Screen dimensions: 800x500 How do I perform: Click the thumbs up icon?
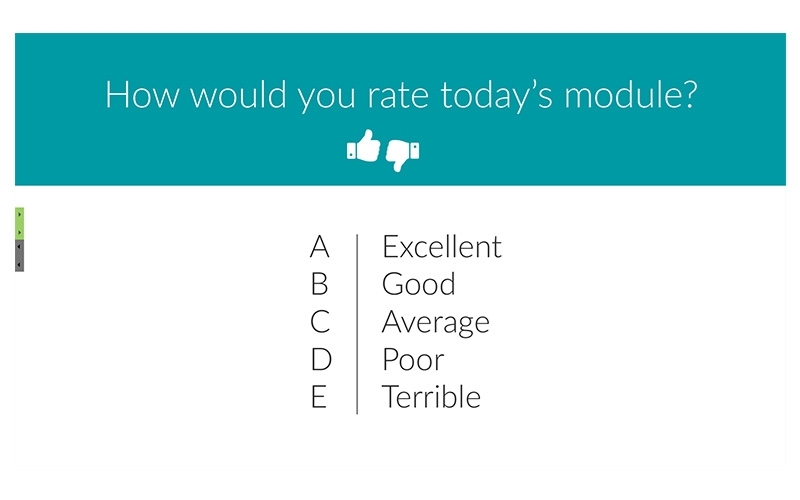(x=363, y=146)
